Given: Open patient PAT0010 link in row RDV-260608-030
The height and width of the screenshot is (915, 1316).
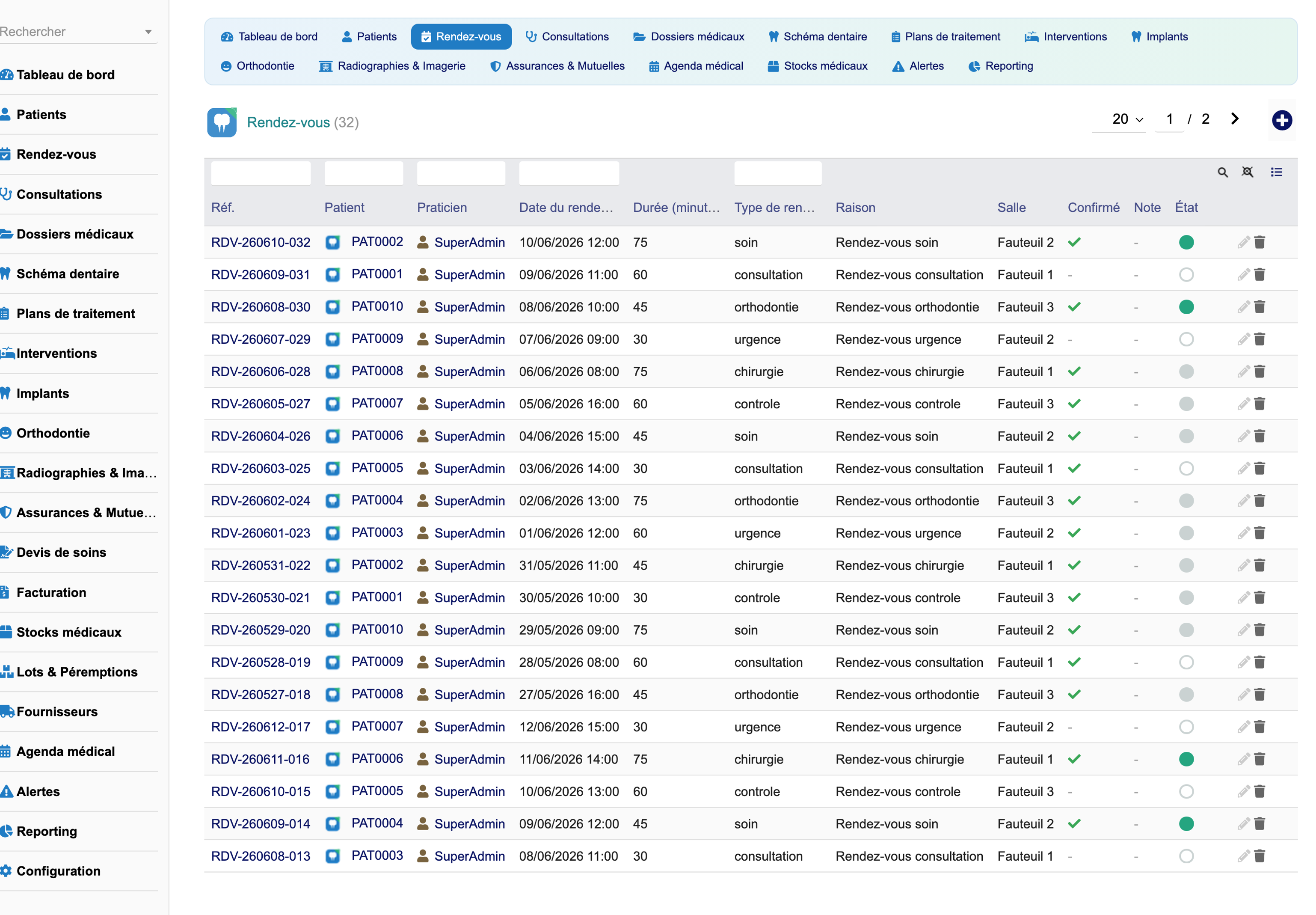Looking at the screenshot, I should tap(376, 307).
